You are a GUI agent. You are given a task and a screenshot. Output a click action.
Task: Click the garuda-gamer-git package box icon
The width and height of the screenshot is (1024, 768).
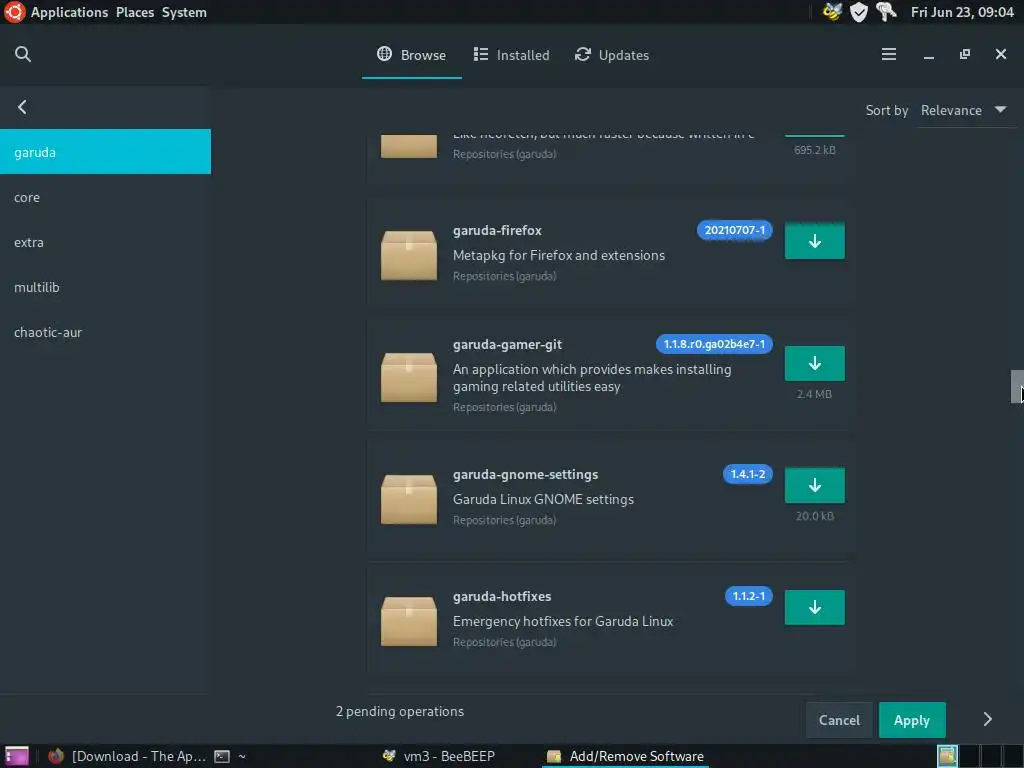pos(409,377)
